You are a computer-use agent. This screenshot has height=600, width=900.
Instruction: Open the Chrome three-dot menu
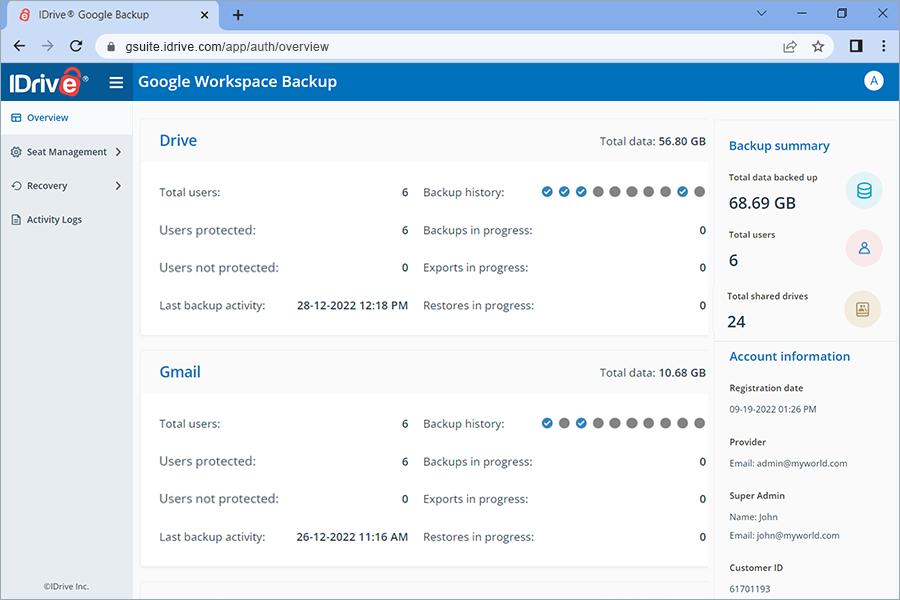pyautogui.click(x=883, y=46)
